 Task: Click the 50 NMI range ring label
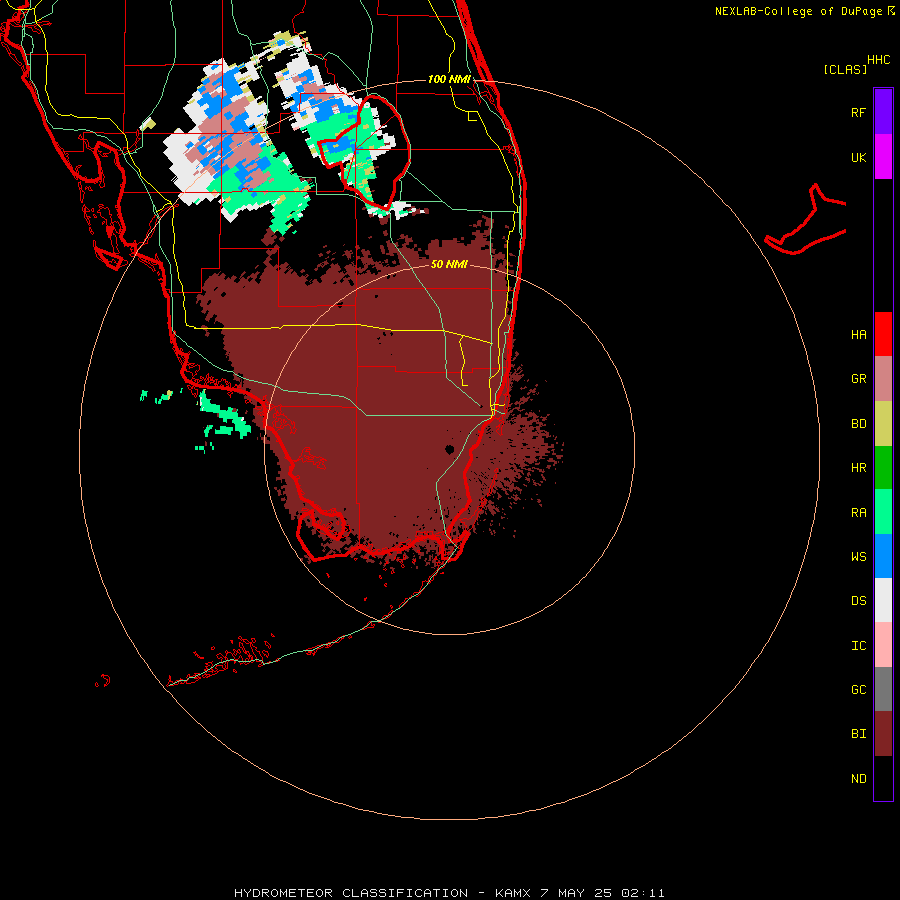449,264
